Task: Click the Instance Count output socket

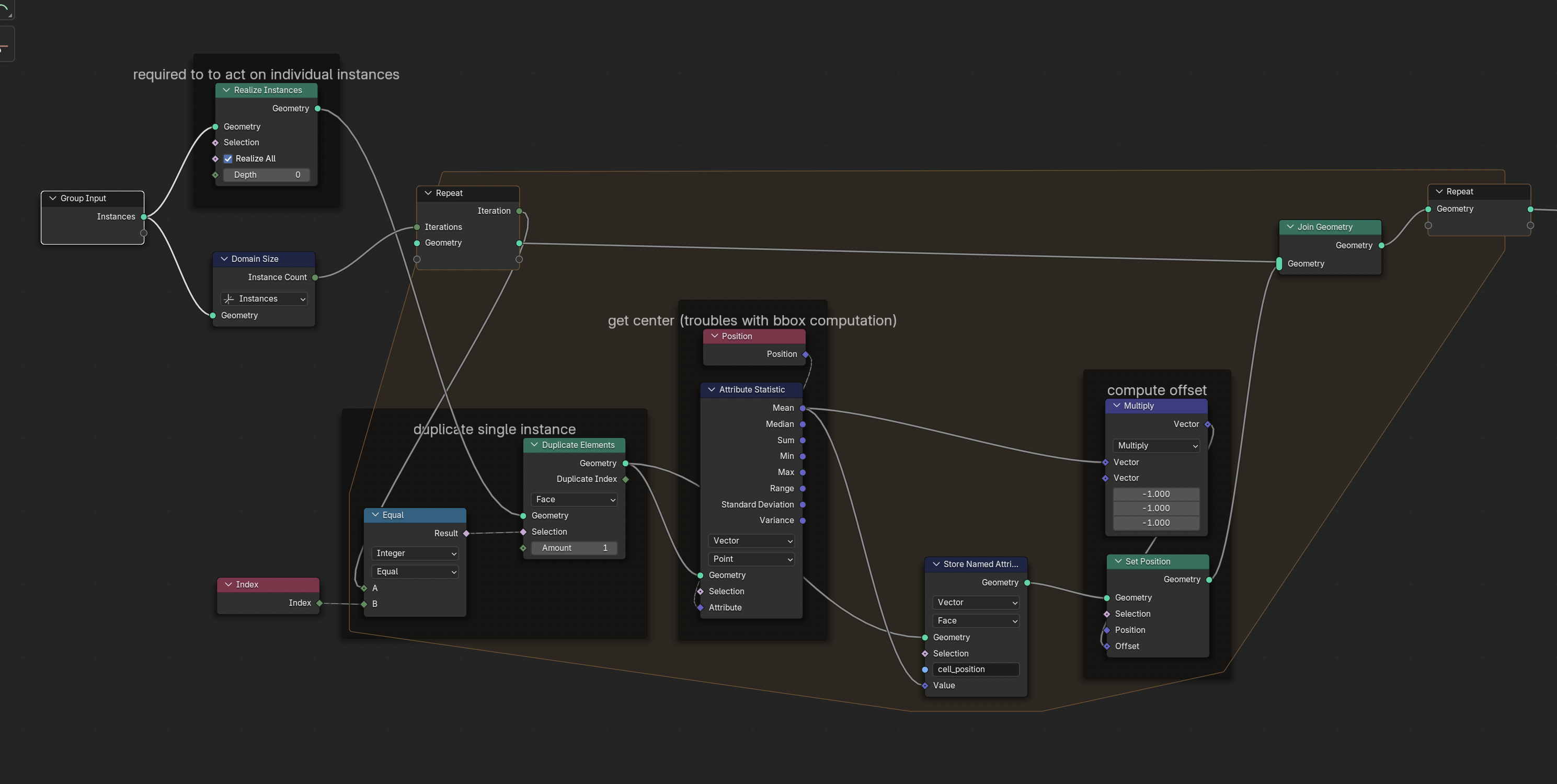Action: 315,277
